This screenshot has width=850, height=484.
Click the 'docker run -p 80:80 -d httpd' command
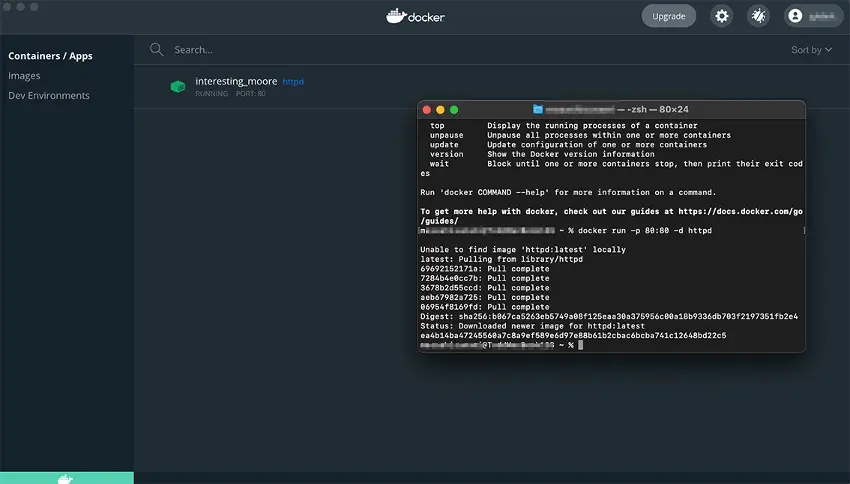coord(645,231)
